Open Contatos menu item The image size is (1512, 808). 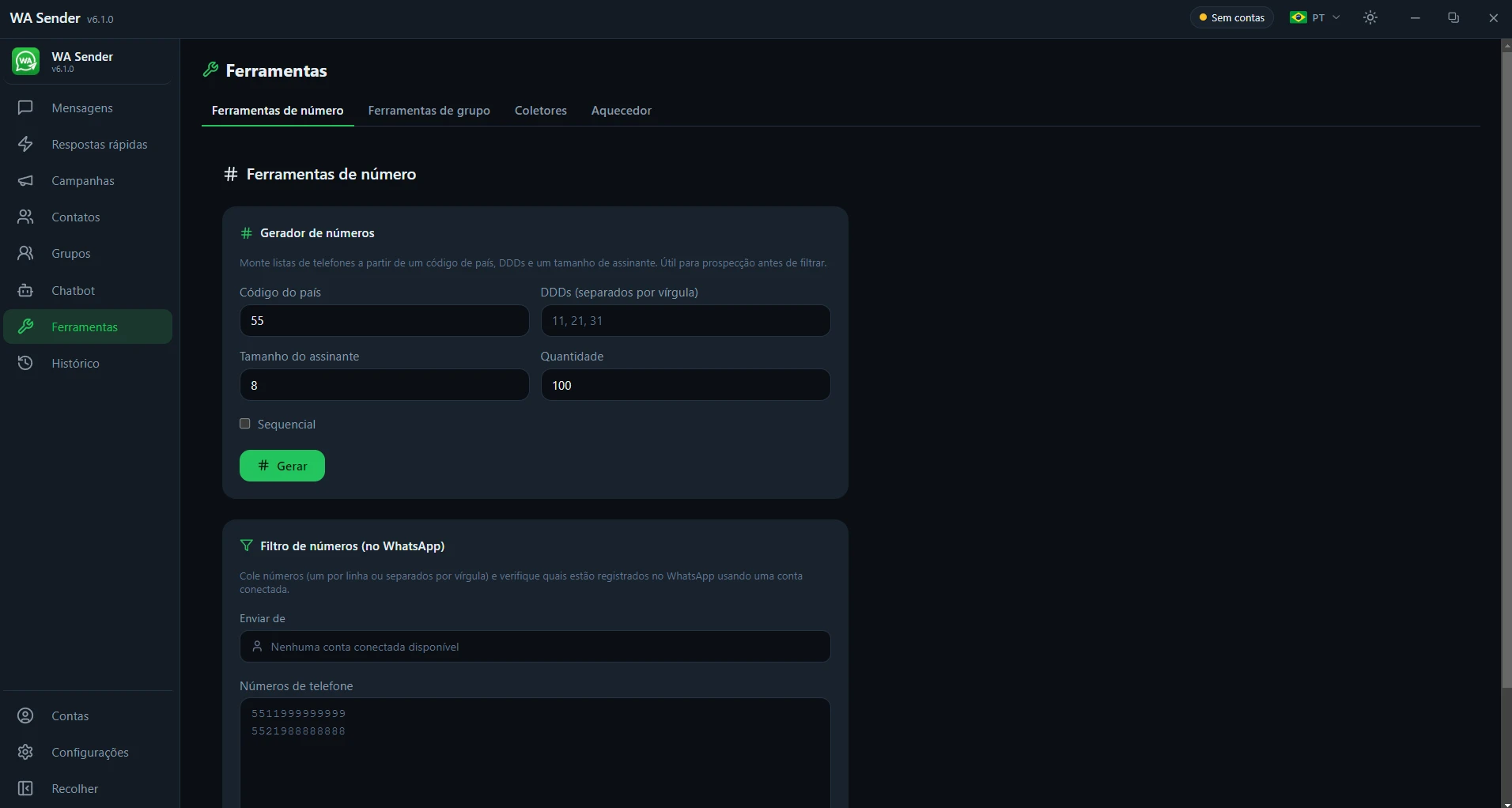(88, 217)
